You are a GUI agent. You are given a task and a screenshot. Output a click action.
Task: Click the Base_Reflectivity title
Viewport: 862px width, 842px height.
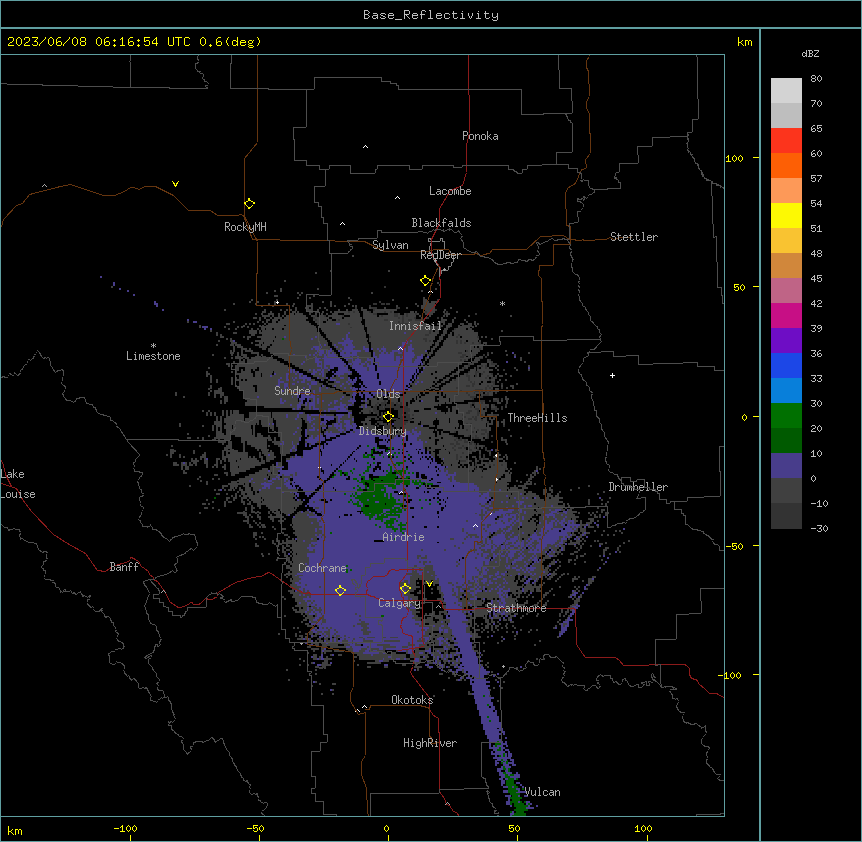[431, 15]
